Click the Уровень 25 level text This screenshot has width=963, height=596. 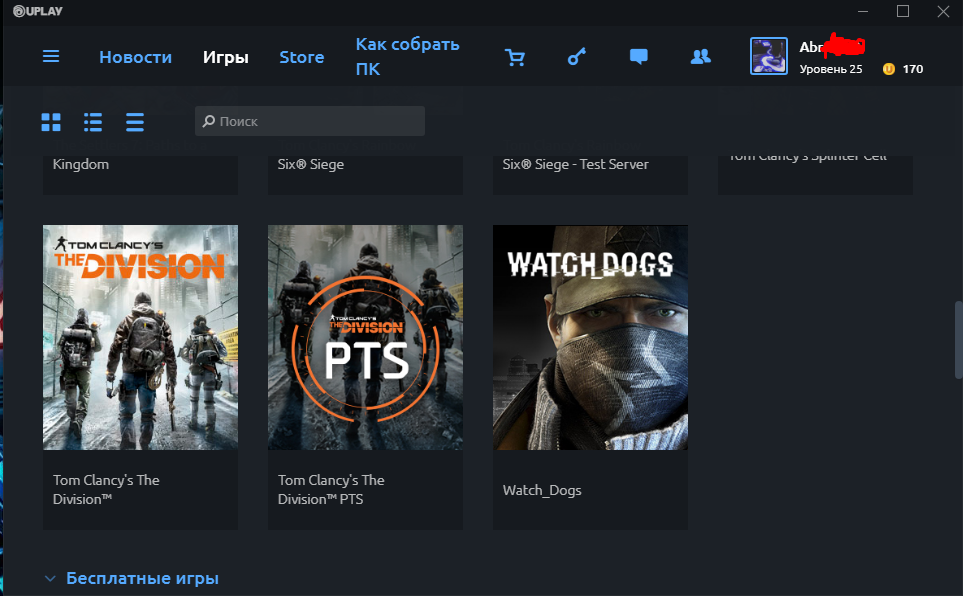point(831,69)
